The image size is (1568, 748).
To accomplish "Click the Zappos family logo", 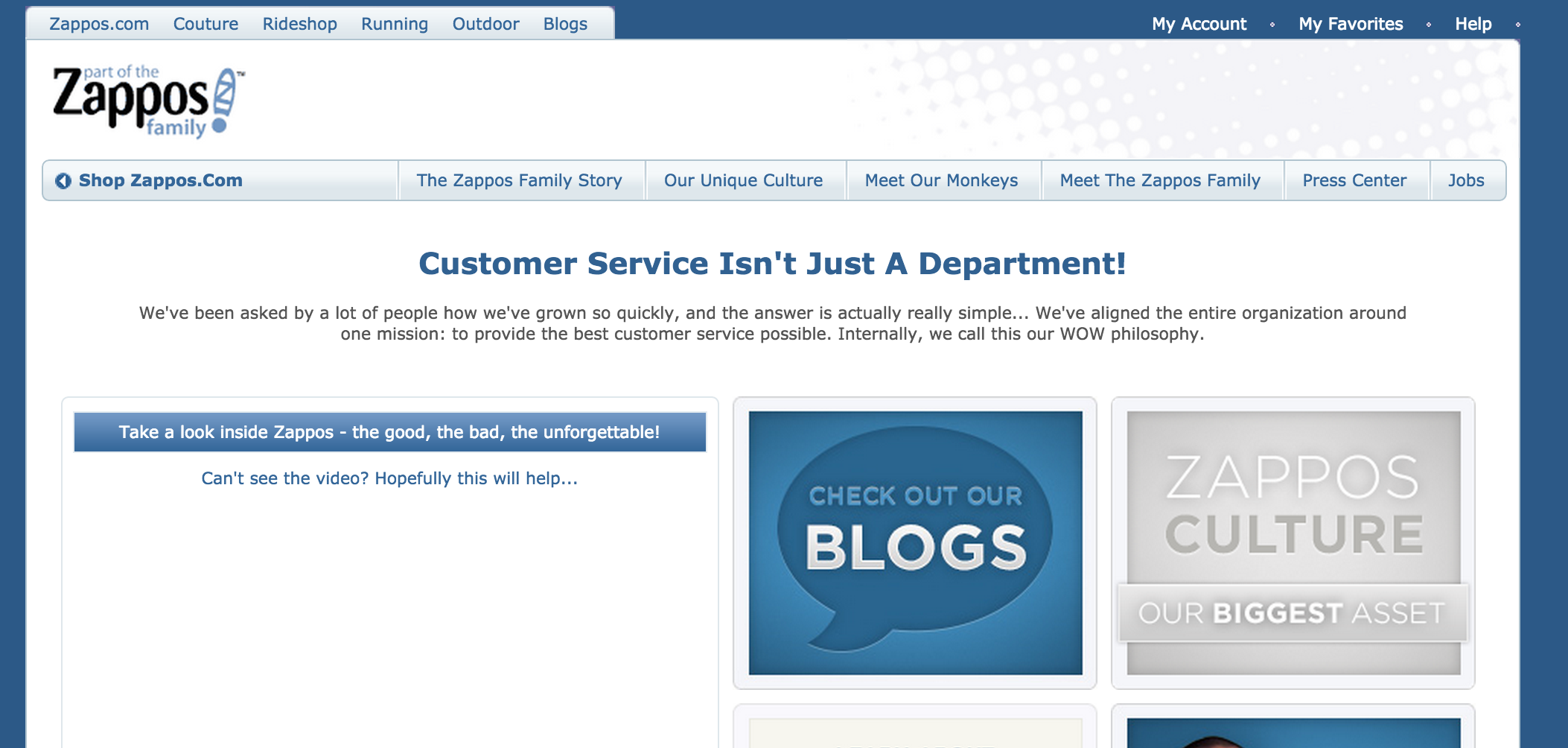I will coord(148,102).
